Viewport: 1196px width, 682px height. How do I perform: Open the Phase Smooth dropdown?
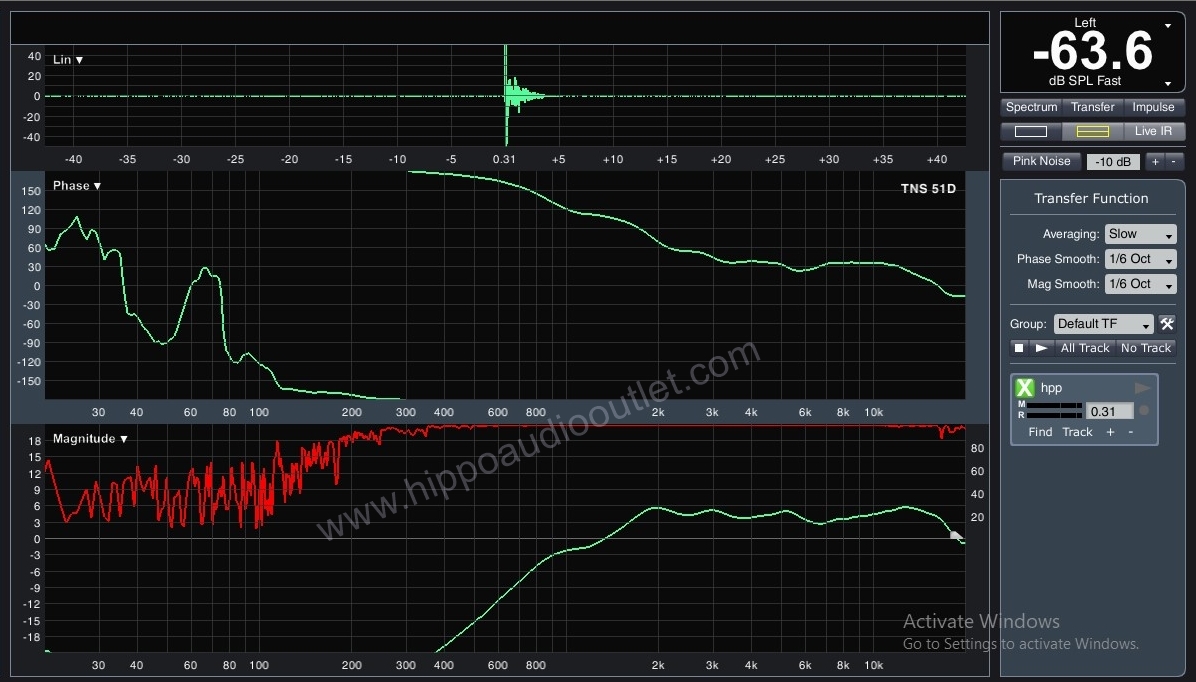tap(1140, 259)
